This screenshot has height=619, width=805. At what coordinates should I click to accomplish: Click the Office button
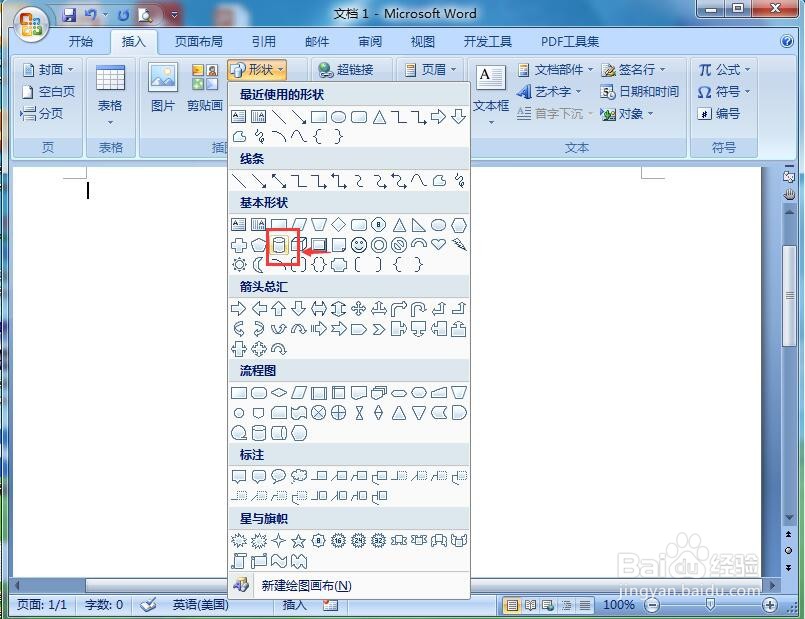[30, 23]
